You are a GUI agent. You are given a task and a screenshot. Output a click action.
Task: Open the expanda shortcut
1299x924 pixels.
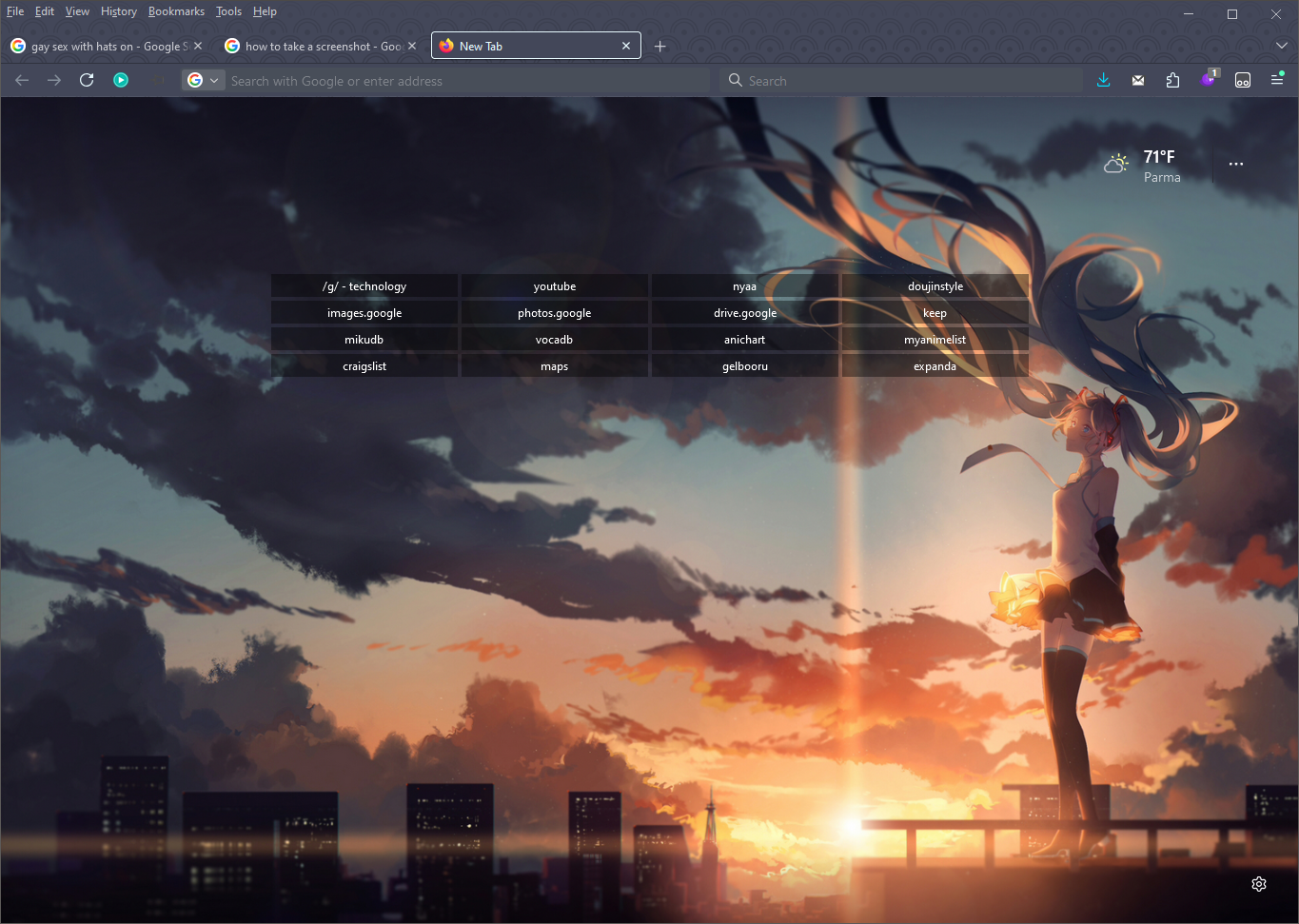(x=935, y=366)
